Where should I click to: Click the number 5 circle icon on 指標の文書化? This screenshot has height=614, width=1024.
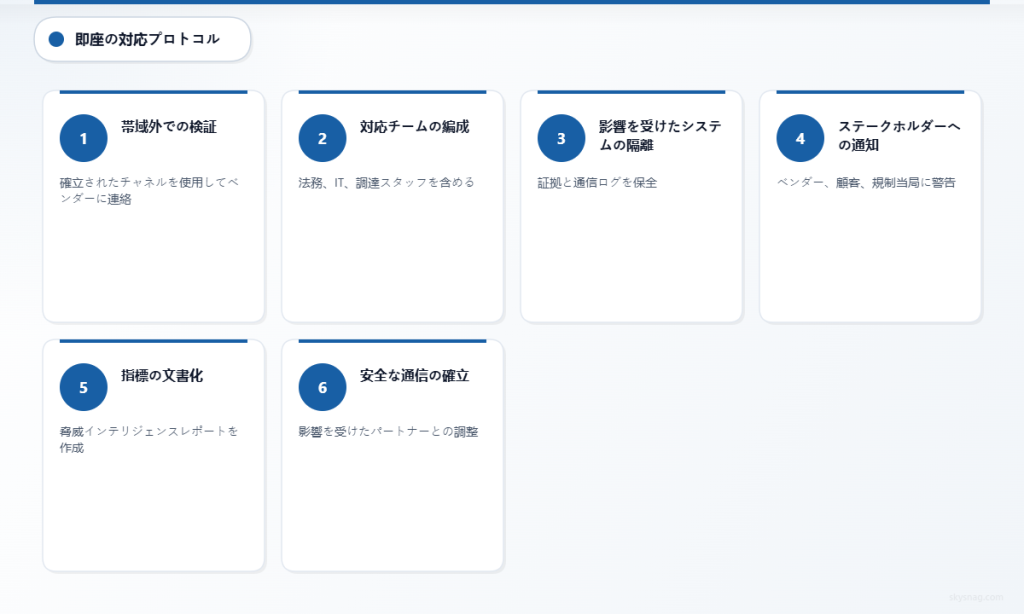[x=82, y=386]
